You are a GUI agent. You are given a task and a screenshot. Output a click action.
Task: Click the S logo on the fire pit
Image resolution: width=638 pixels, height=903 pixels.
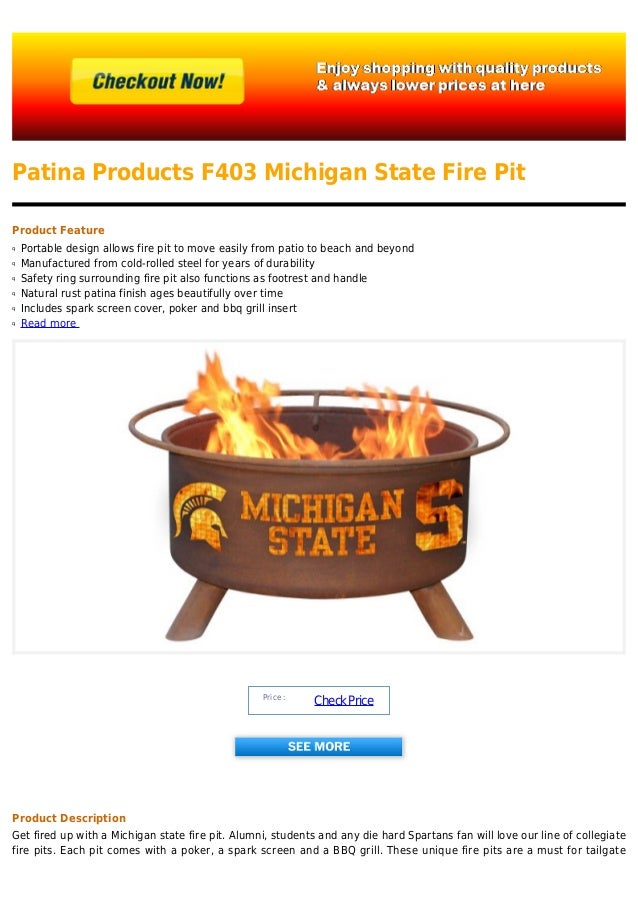[439, 515]
